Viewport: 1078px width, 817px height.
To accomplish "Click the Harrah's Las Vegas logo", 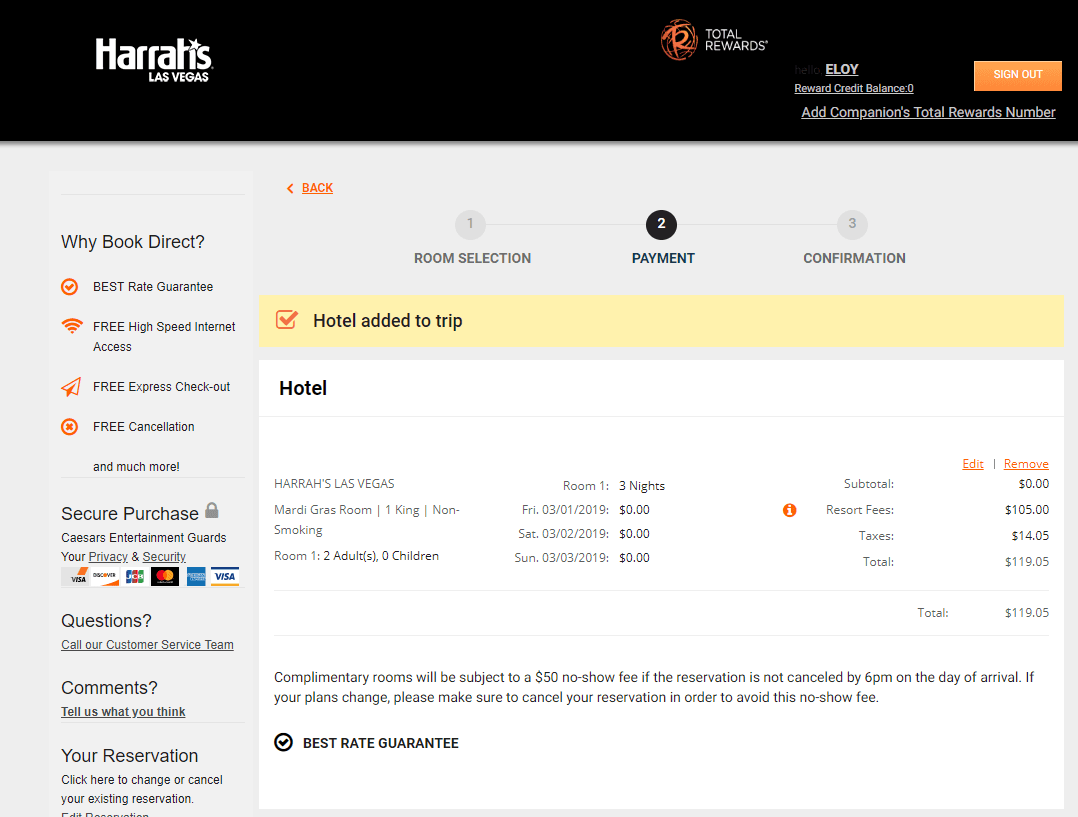I will pos(154,61).
